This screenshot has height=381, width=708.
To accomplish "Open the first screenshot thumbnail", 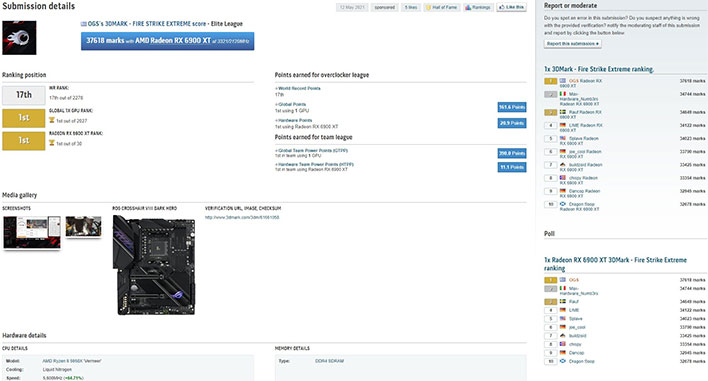I will [x=32, y=232].
